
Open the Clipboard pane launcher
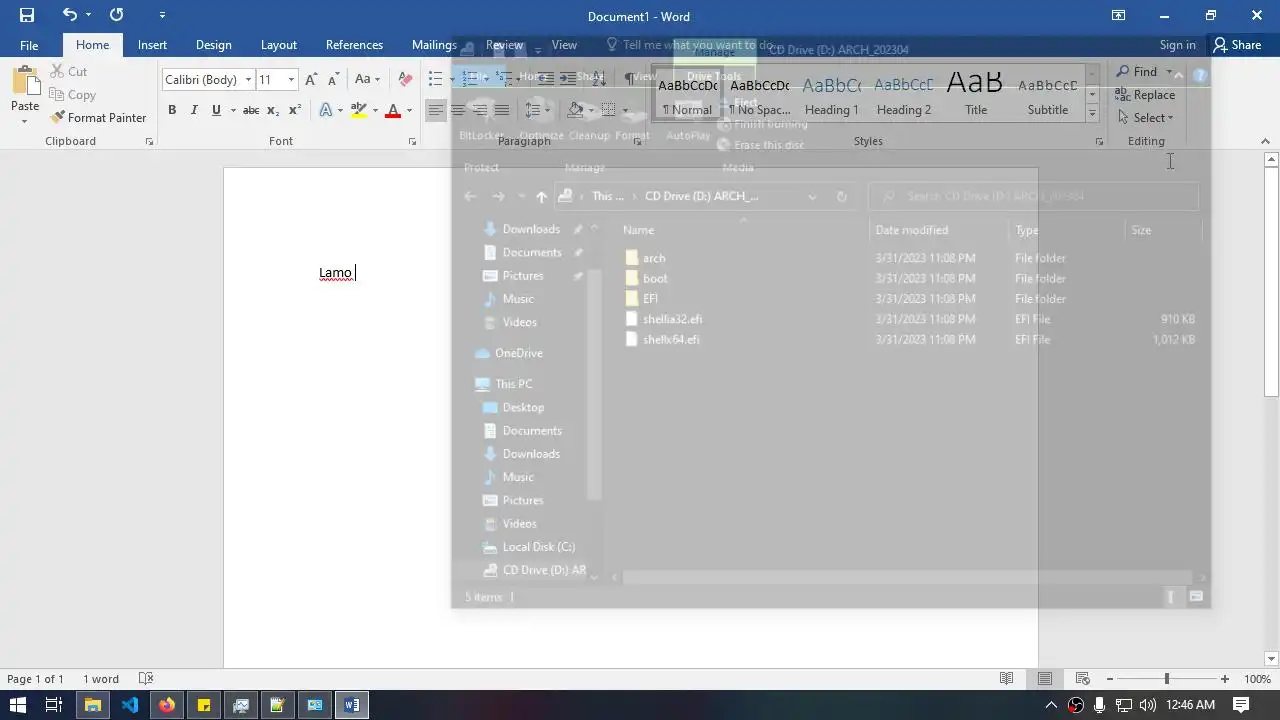tap(149, 142)
